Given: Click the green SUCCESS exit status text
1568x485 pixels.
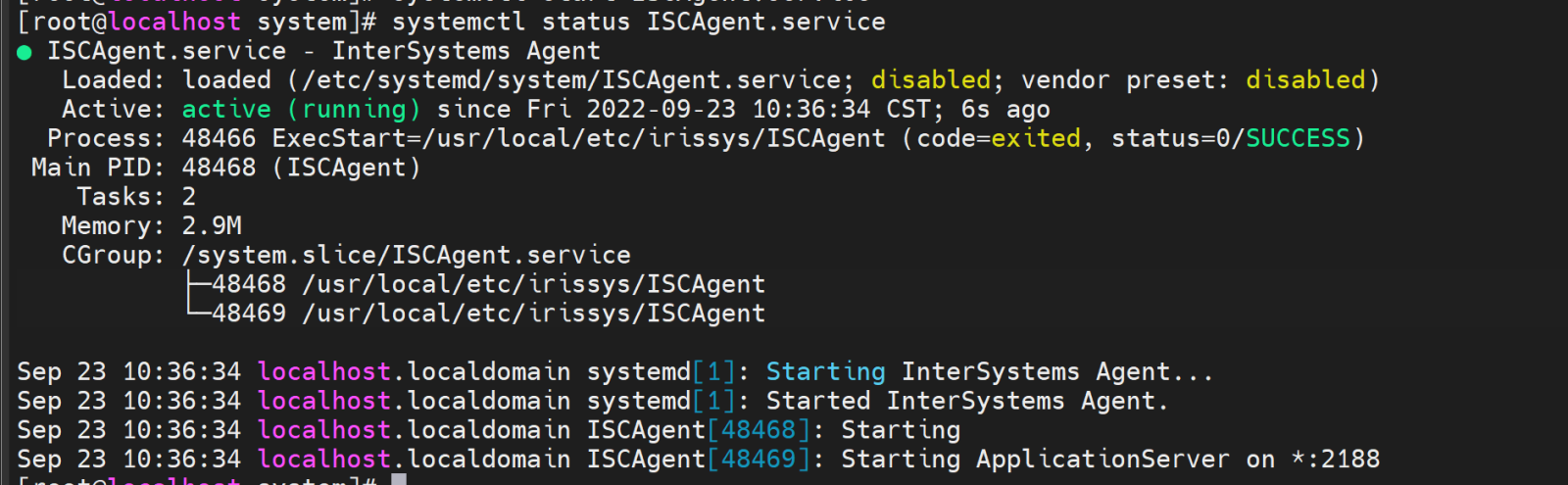Looking at the screenshot, I should tap(1298, 138).
